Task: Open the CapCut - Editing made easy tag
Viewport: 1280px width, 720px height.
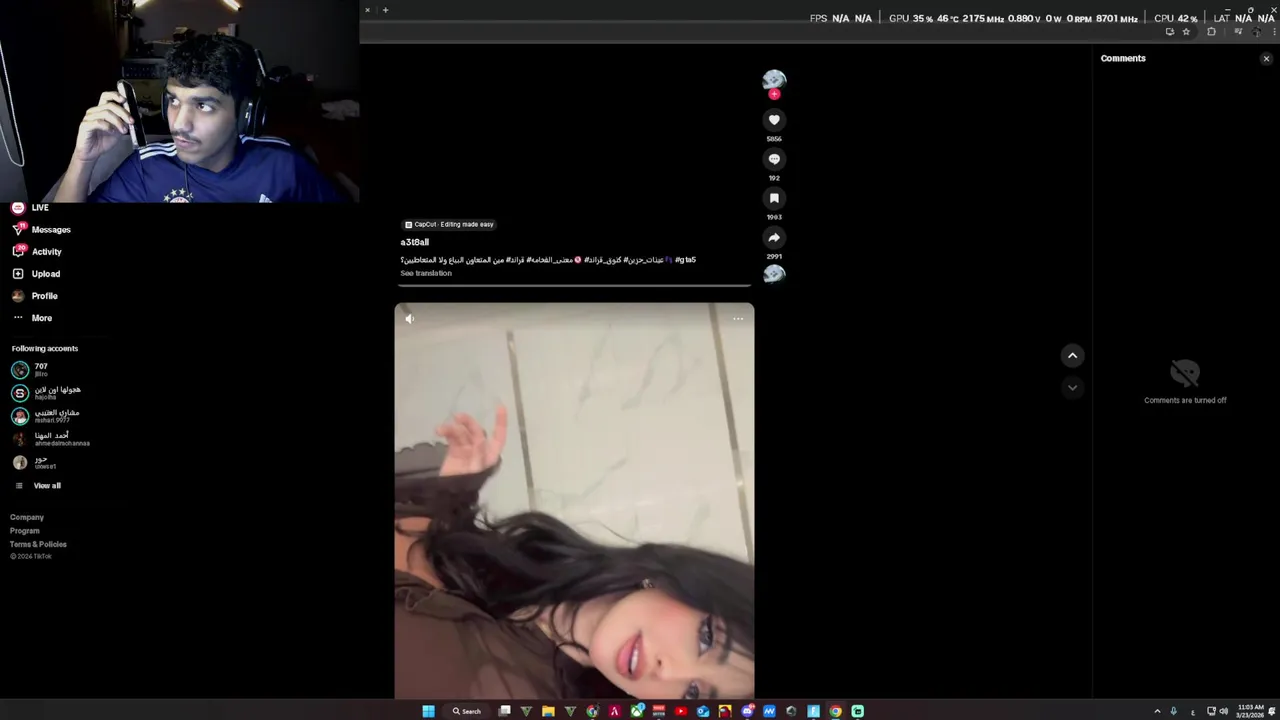Action: [449, 225]
